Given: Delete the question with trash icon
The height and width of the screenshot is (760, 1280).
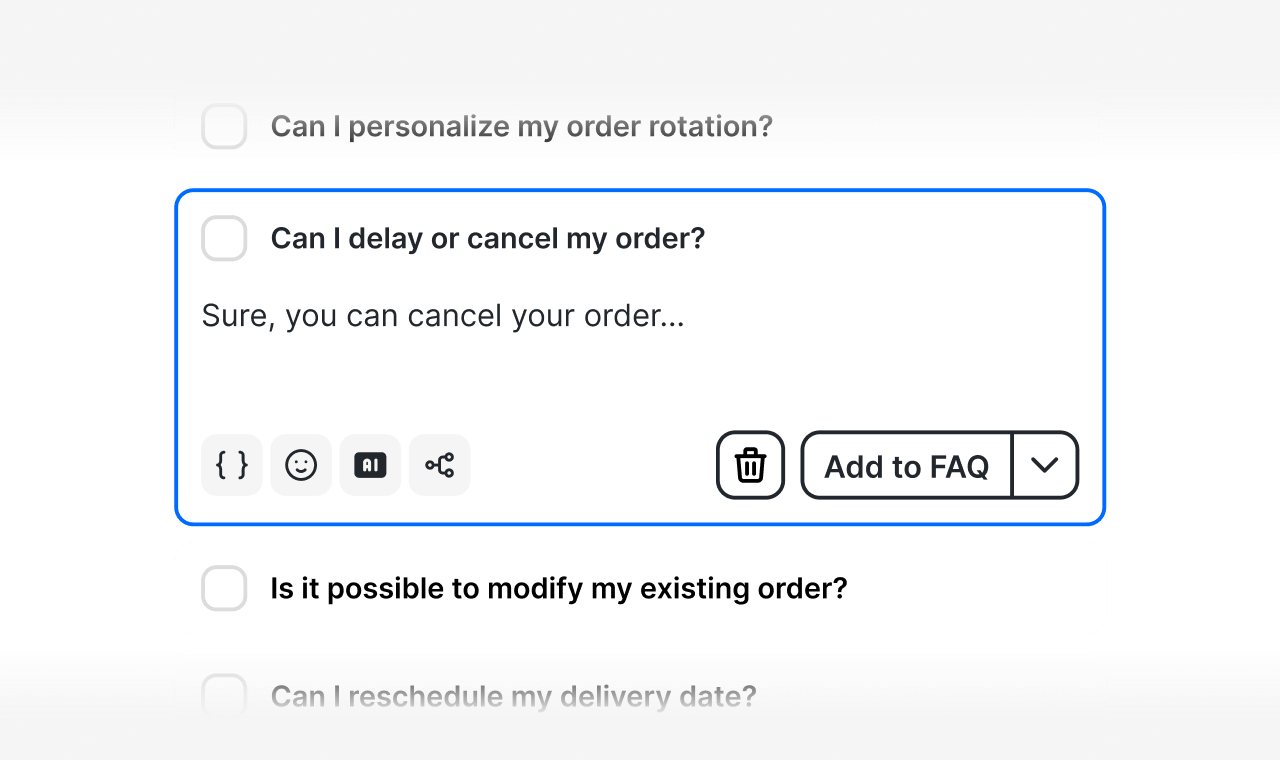Looking at the screenshot, I should (x=750, y=465).
